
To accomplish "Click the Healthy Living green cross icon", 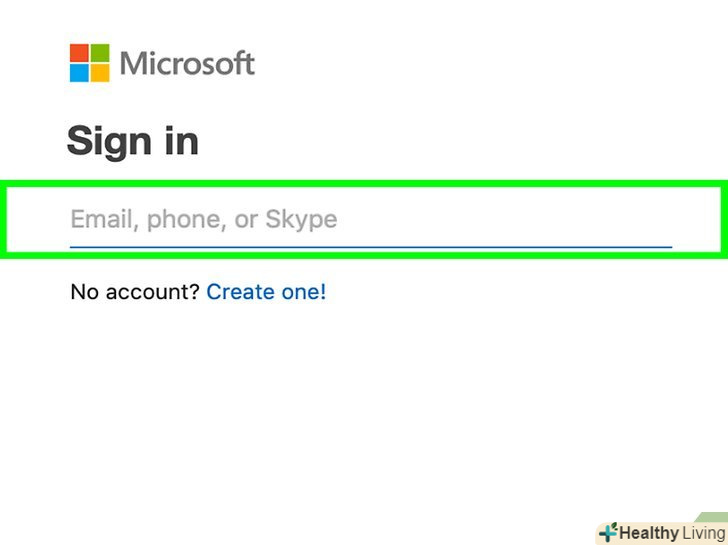I will point(607,532).
